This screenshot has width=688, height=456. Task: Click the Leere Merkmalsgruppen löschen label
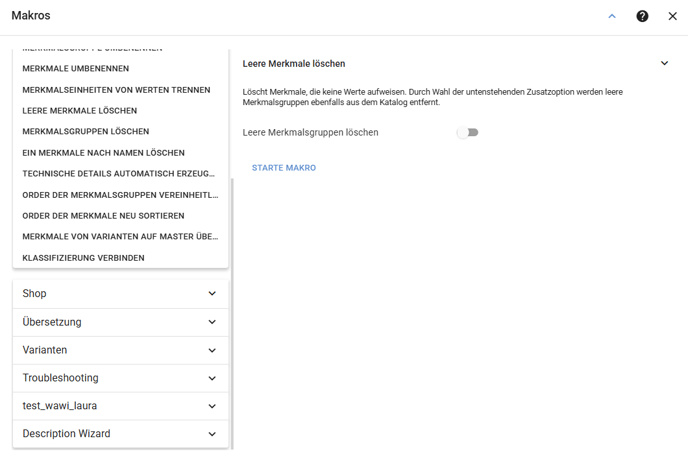click(310, 133)
